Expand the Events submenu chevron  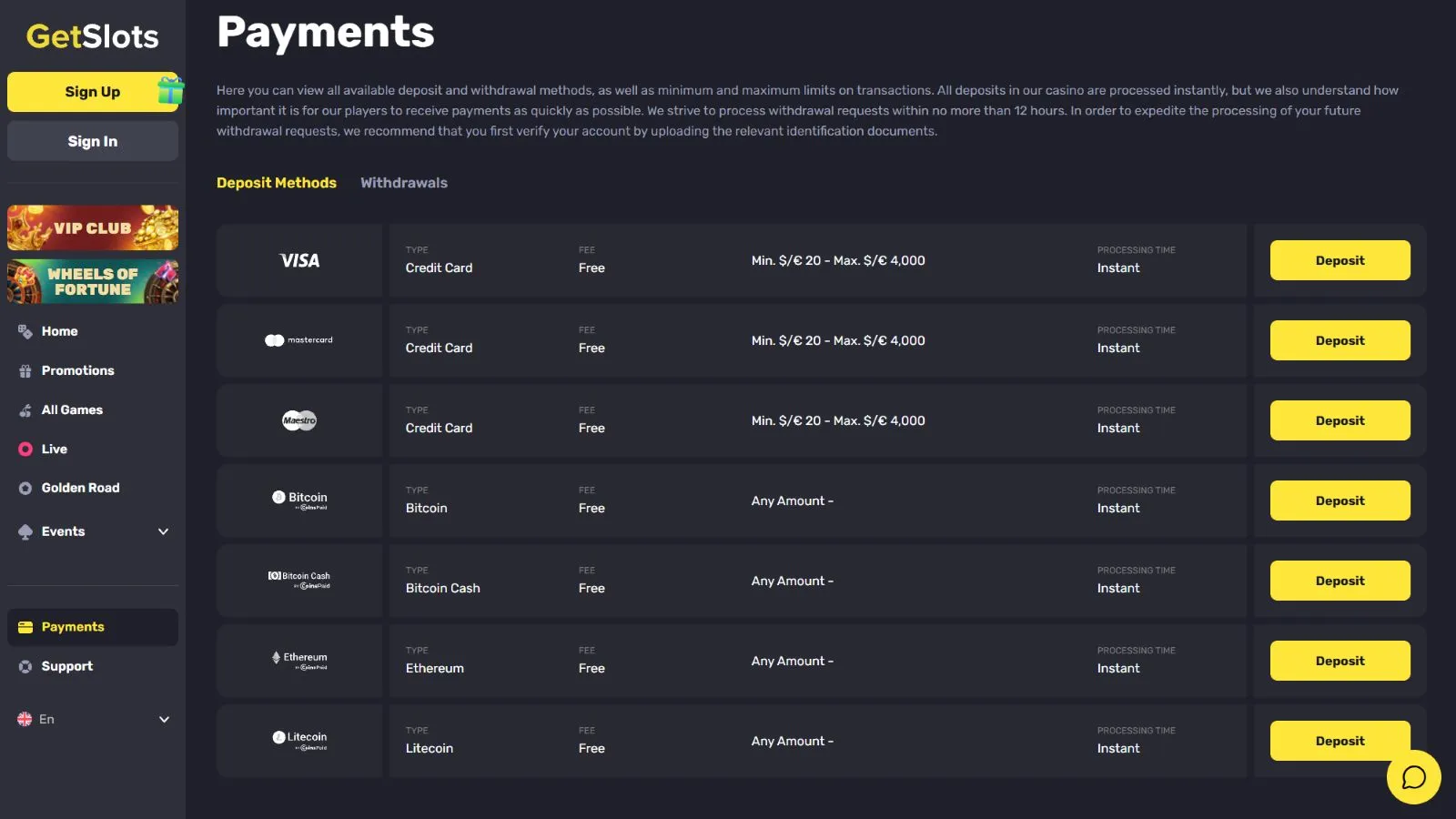coord(164,531)
